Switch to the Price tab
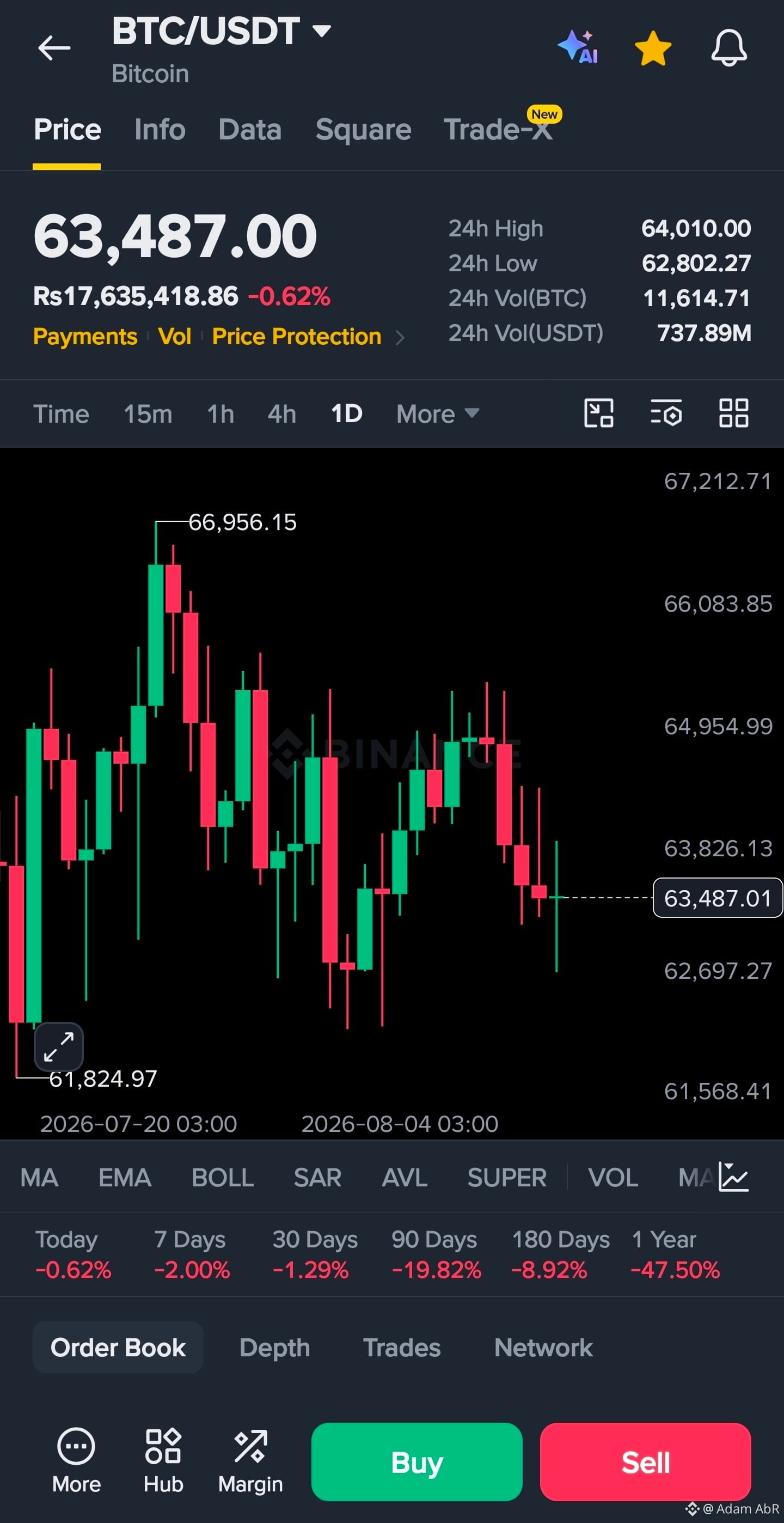784x1523 pixels. 68,130
